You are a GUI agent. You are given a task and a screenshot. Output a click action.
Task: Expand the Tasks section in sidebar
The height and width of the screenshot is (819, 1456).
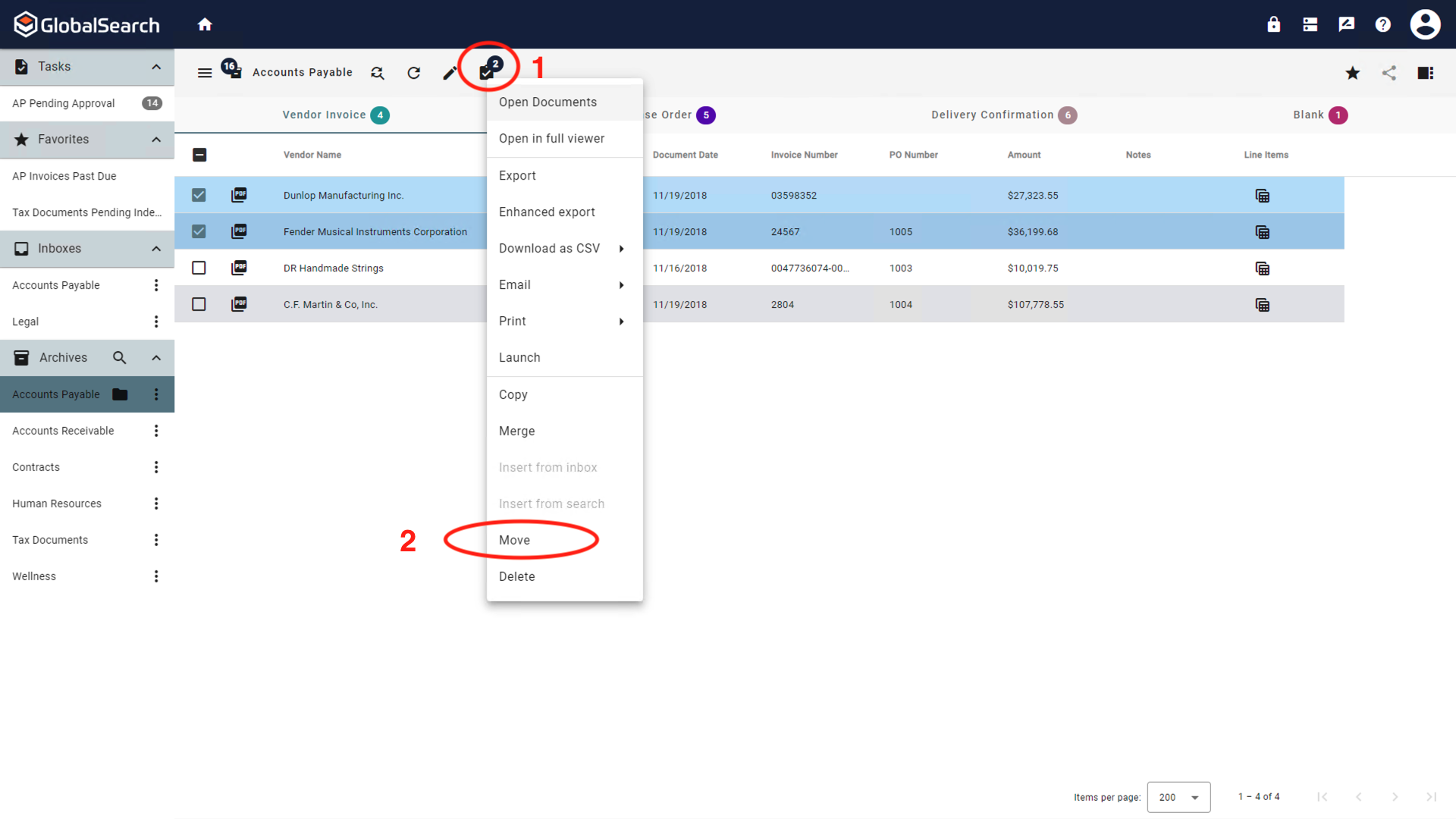pos(155,66)
